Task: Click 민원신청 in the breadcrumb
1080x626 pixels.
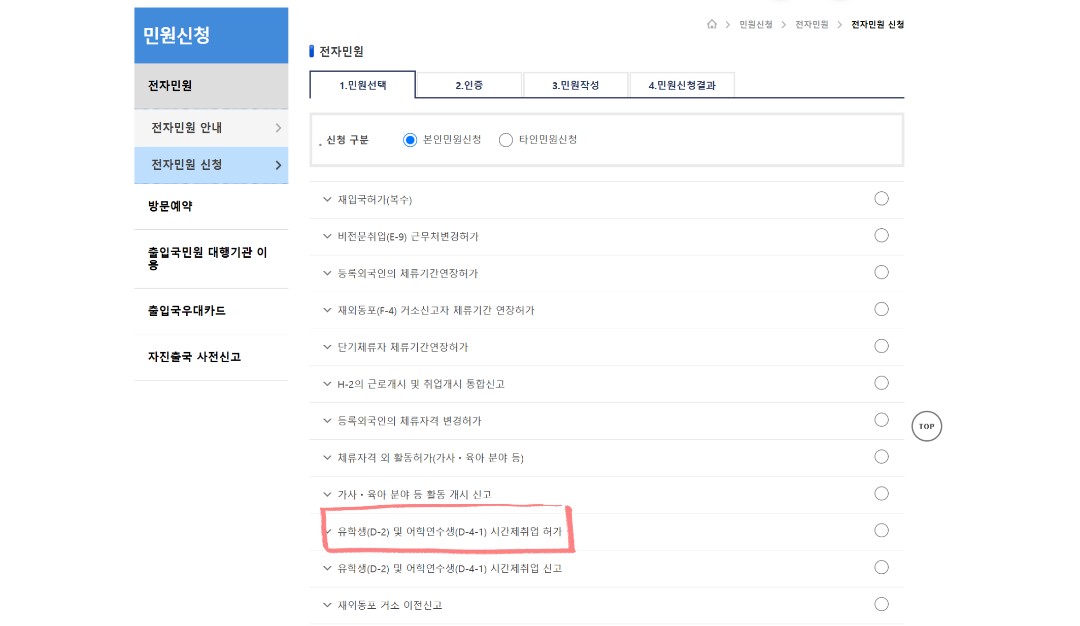Action: 756,24
